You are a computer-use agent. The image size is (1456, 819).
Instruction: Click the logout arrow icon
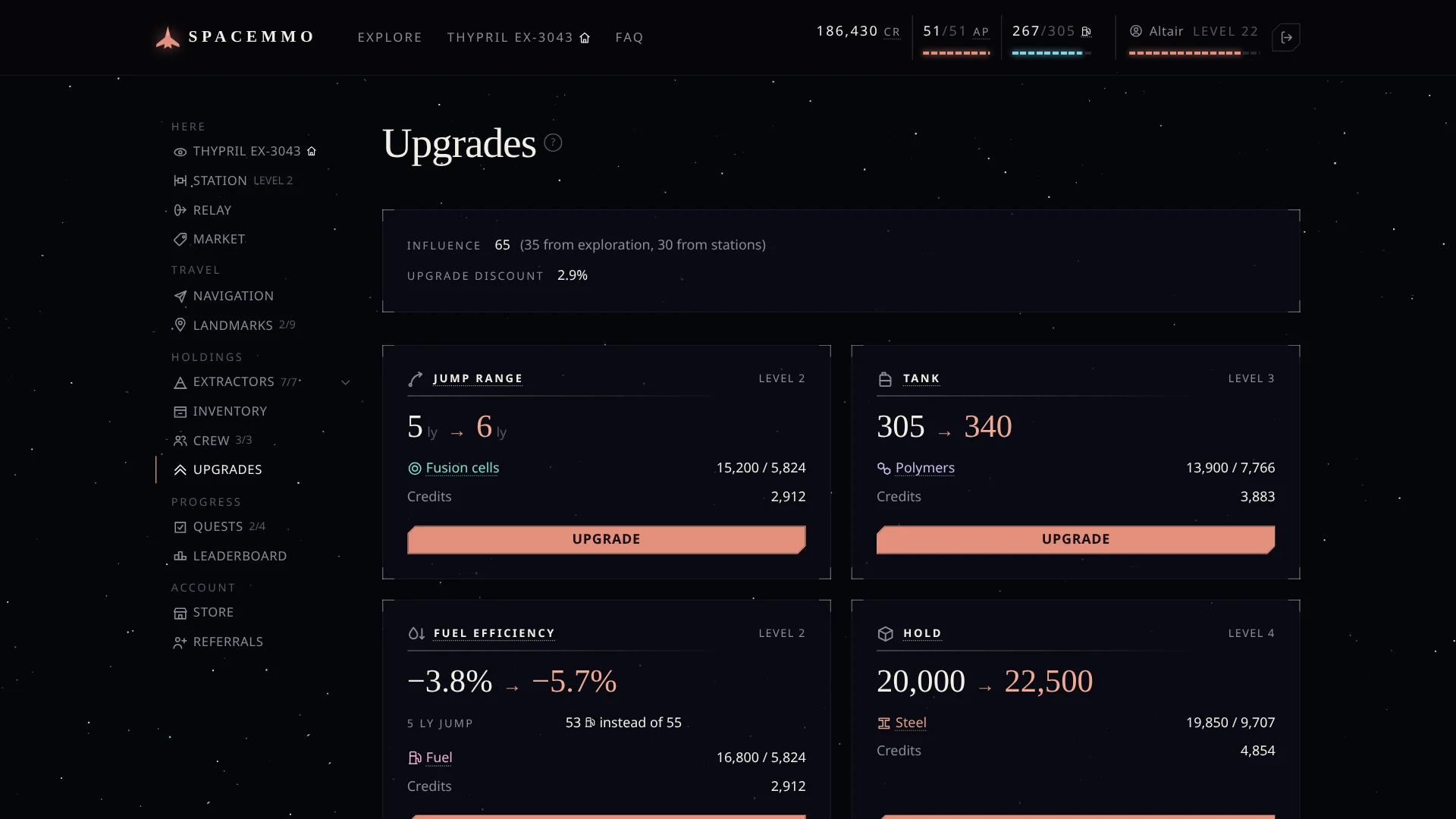[x=1287, y=37]
